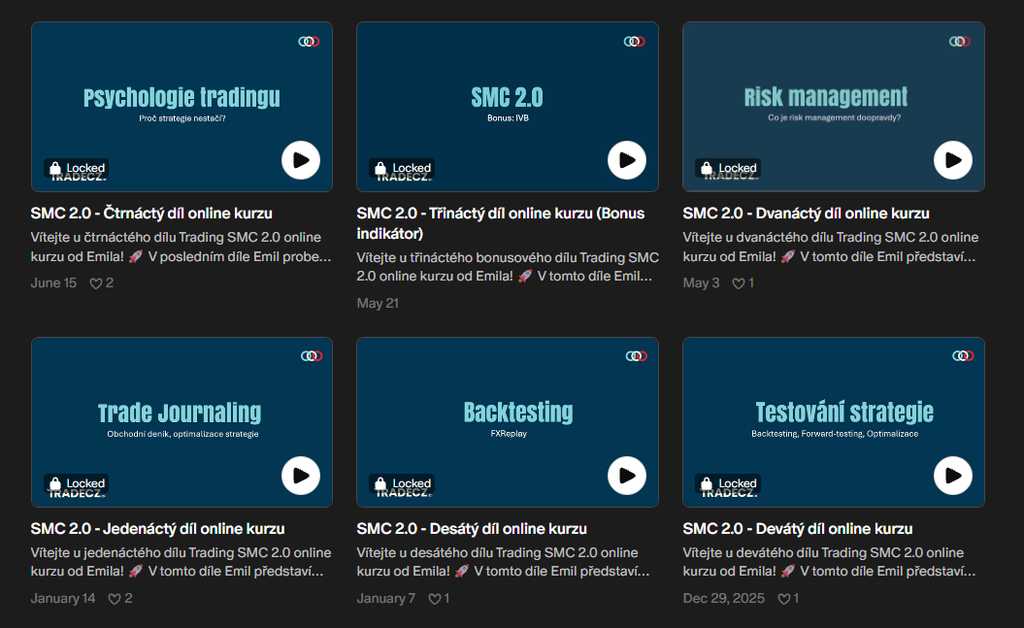The width and height of the screenshot is (1024, 628).
Task: Play the Trade Journaling video
Action: coord(300,475)
